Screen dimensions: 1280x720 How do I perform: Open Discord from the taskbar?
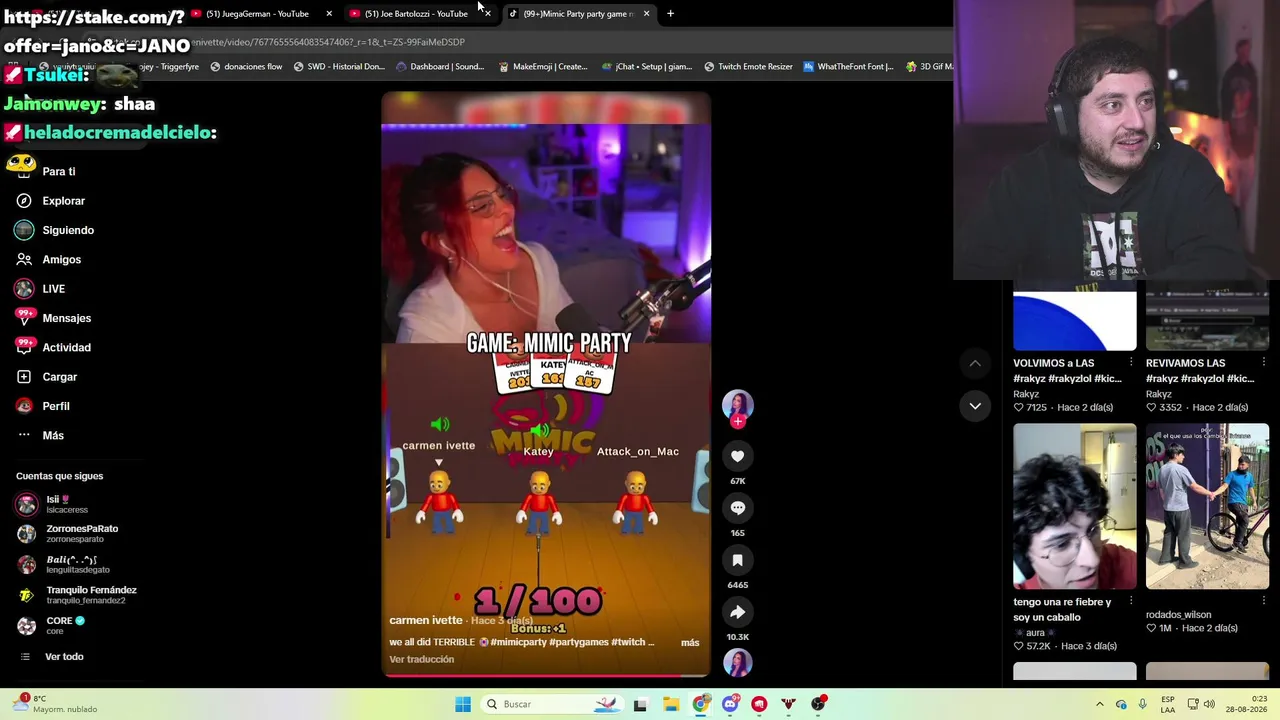(730, 704)
